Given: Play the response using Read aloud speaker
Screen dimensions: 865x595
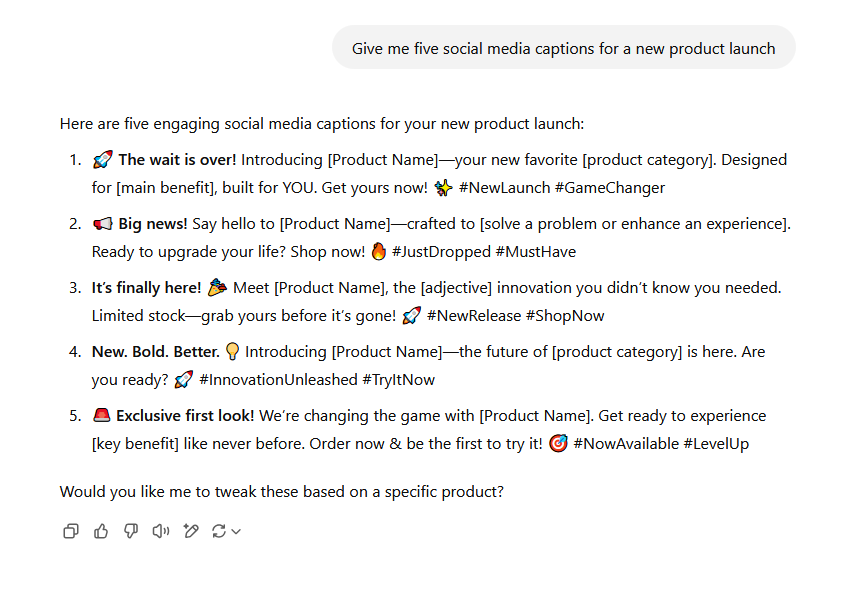Looking at the screenshot, I should click(160, 531).
